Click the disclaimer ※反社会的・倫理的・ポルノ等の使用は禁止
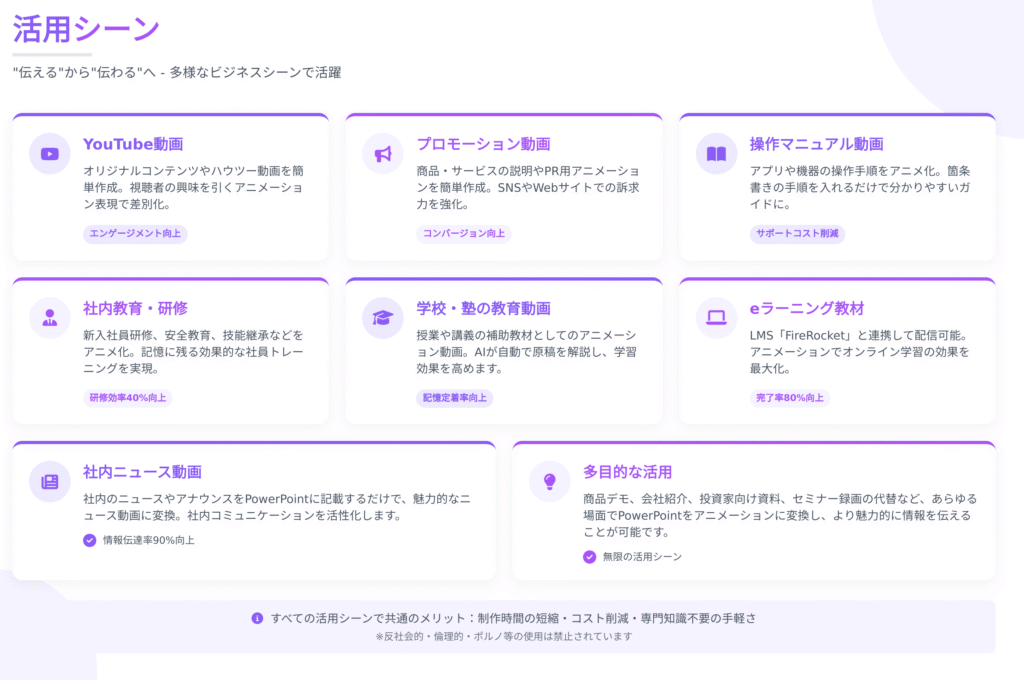Image resolution: width=1024 pixels, height=680 pixels. [x=504, y=636]
